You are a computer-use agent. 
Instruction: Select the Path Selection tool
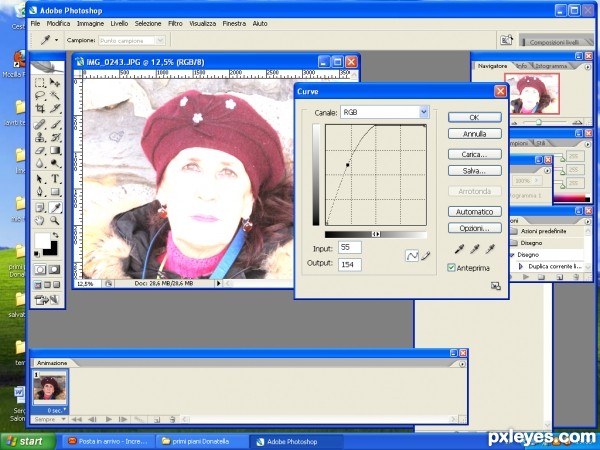[x=40, y=179]
